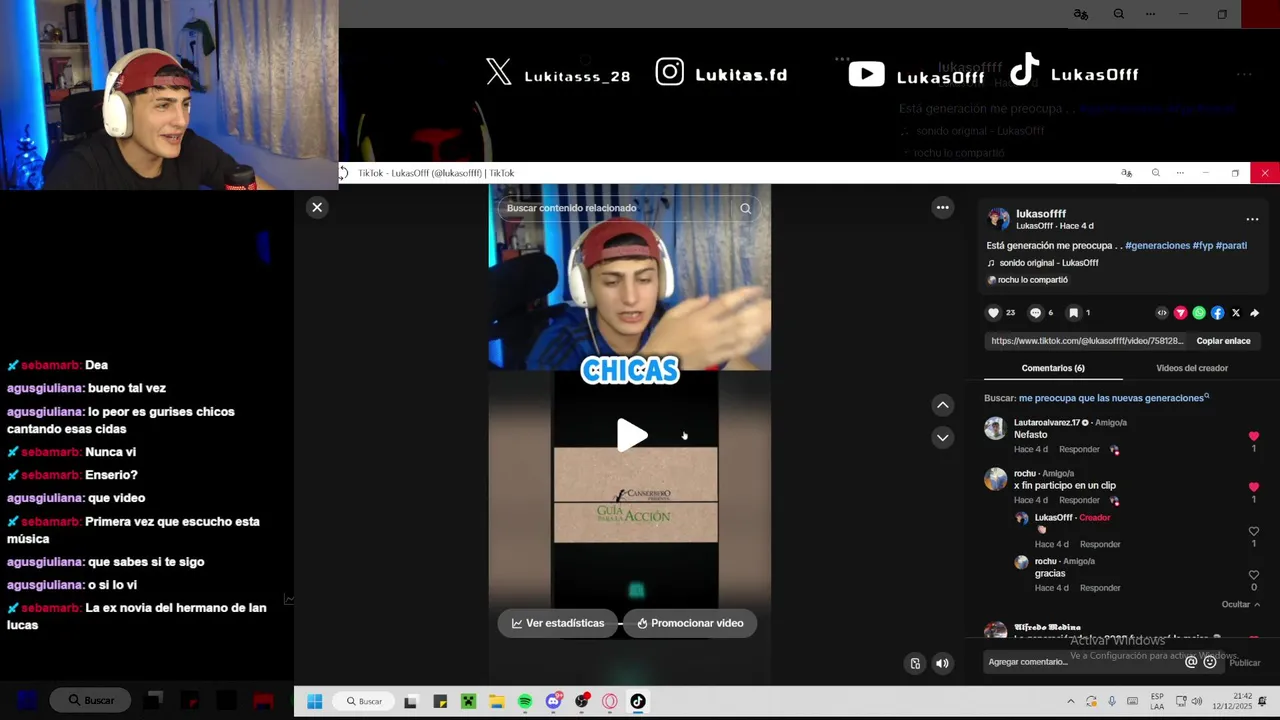Click the TikTok app icon in taskbar
The height and width of the screenshot is (720, 1280).
(638, 702)
